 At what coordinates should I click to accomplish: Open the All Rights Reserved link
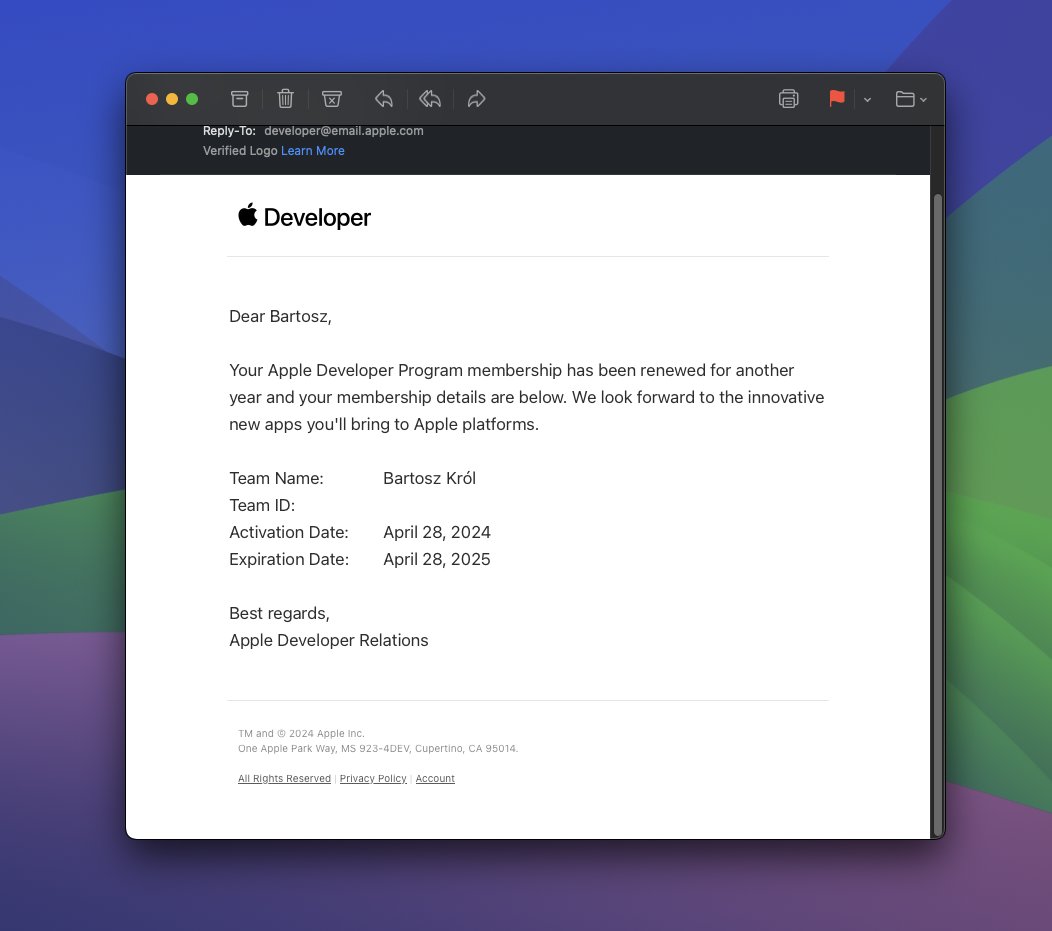click(284, 779)
